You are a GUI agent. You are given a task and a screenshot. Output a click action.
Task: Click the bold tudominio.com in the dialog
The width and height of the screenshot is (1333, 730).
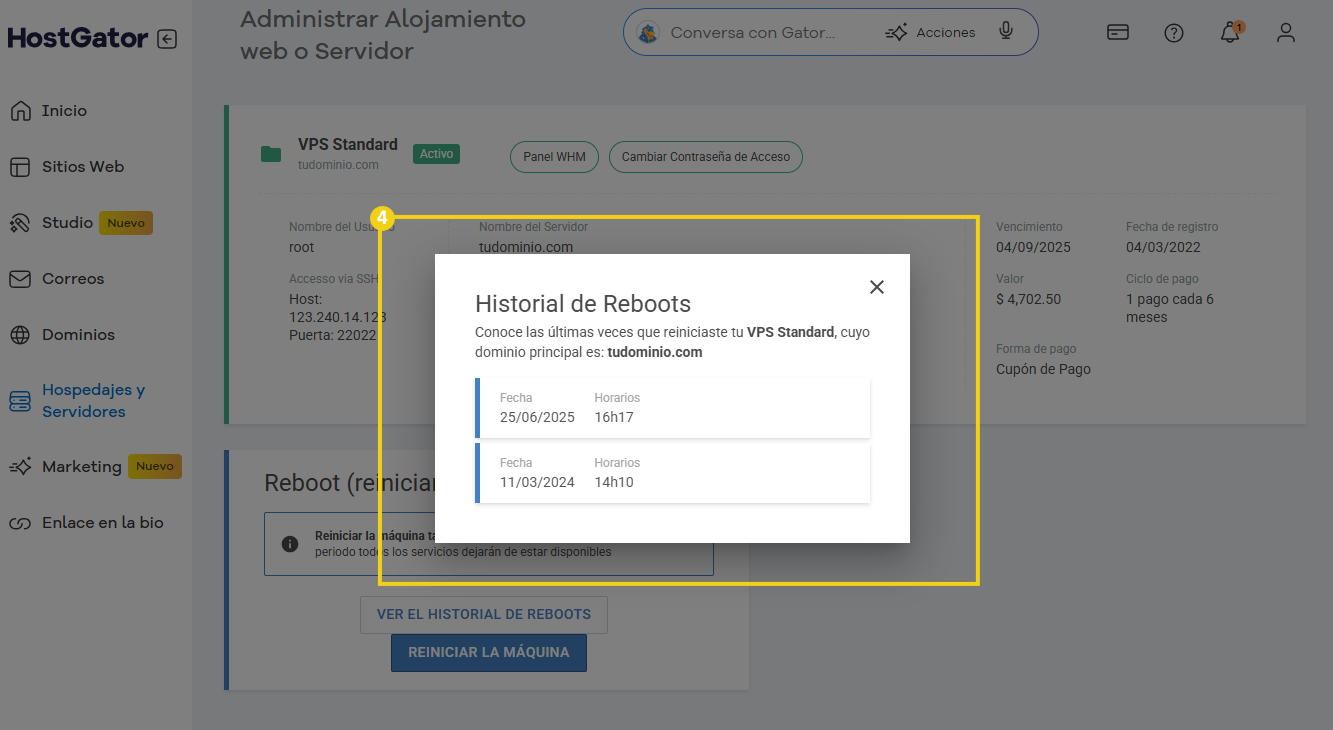(x=655, y=352)
